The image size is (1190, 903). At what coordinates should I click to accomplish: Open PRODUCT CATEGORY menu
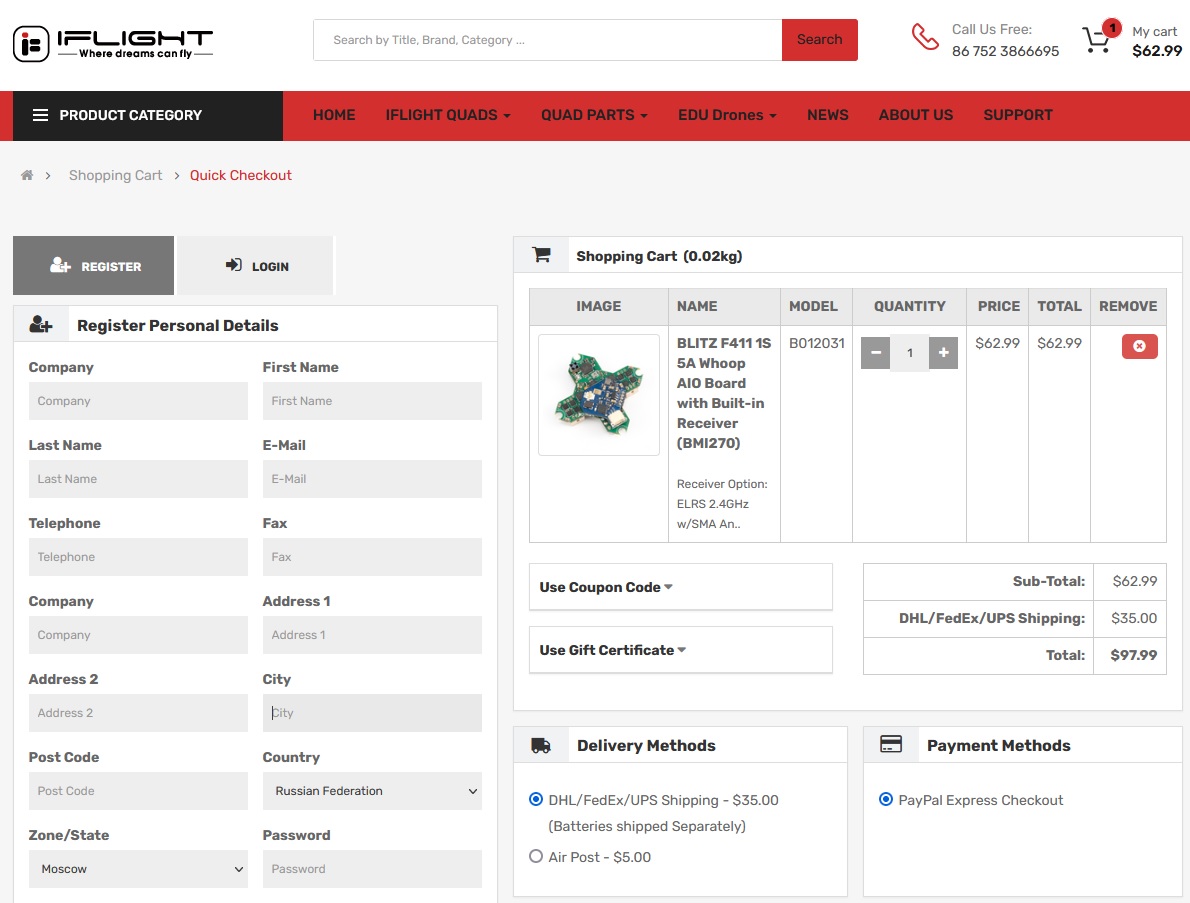[x=148, y=115]
